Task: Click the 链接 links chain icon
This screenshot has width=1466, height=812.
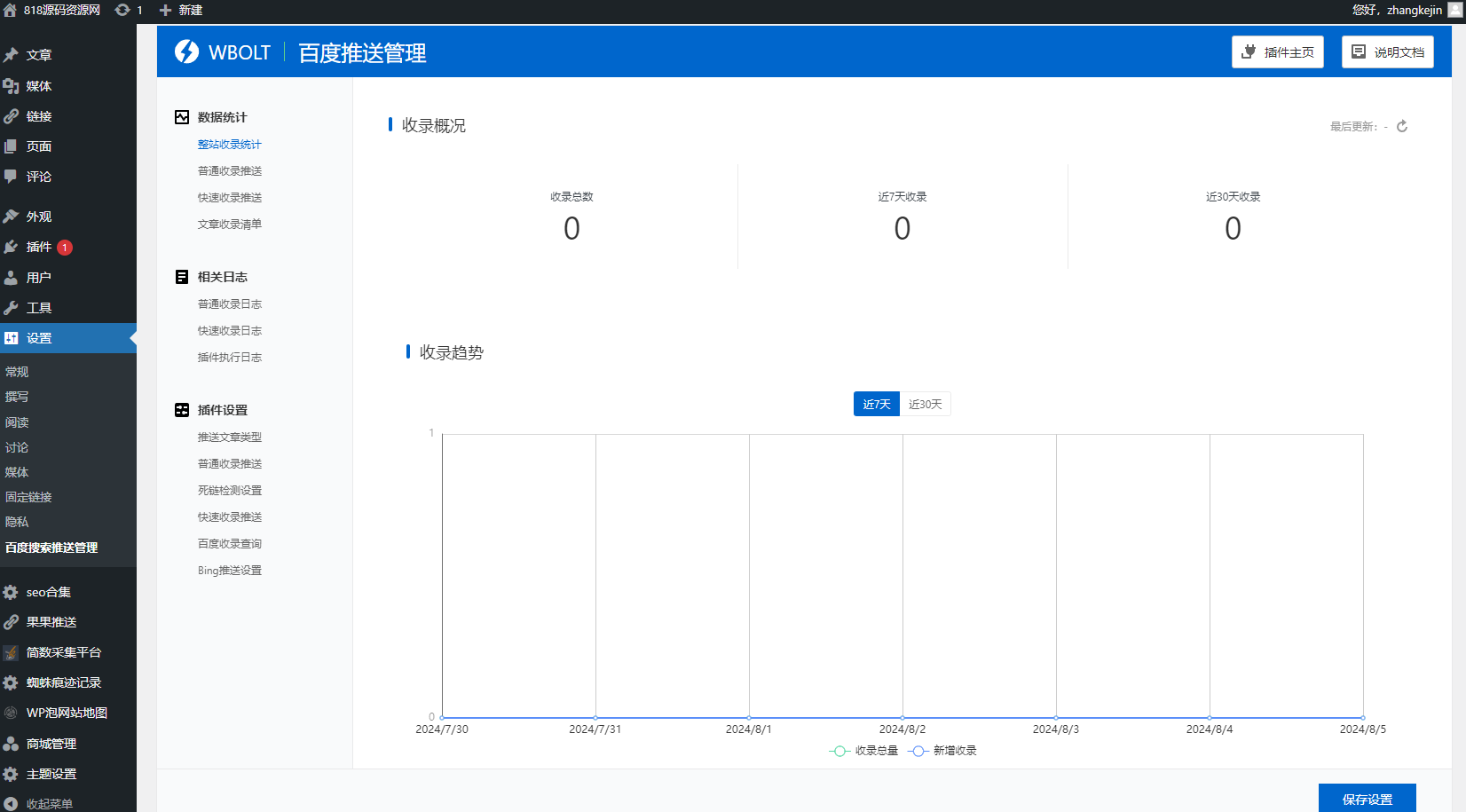Action: [x=11, y=116]
